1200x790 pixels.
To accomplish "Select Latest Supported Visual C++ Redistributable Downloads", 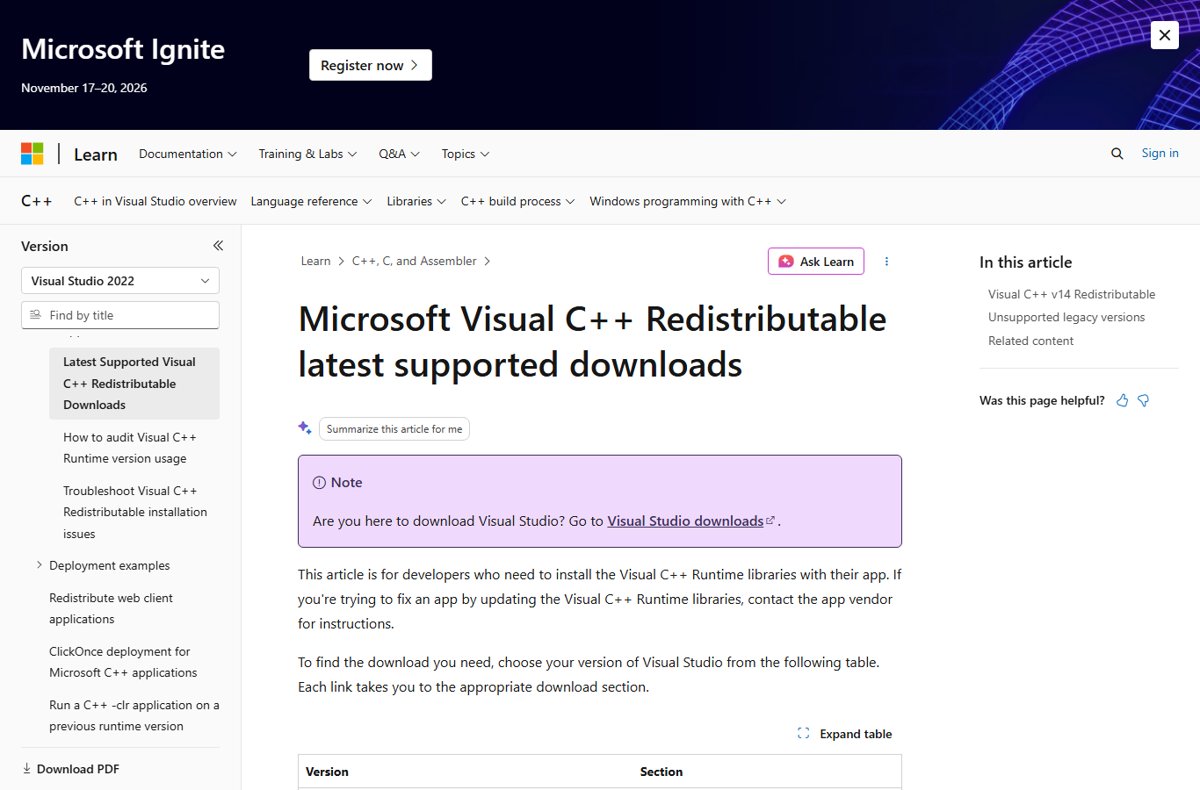I will click(134, 383).
